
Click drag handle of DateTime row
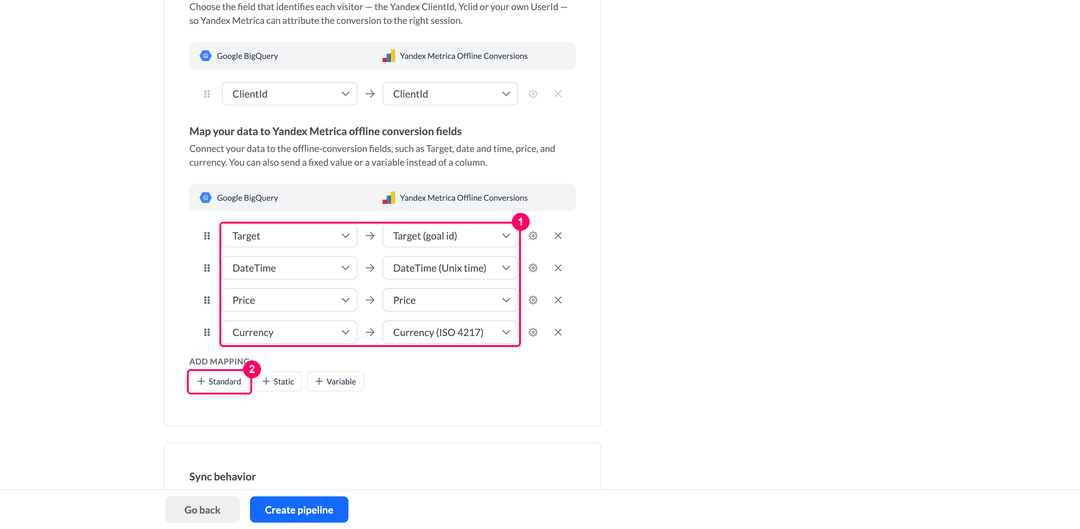207,268
